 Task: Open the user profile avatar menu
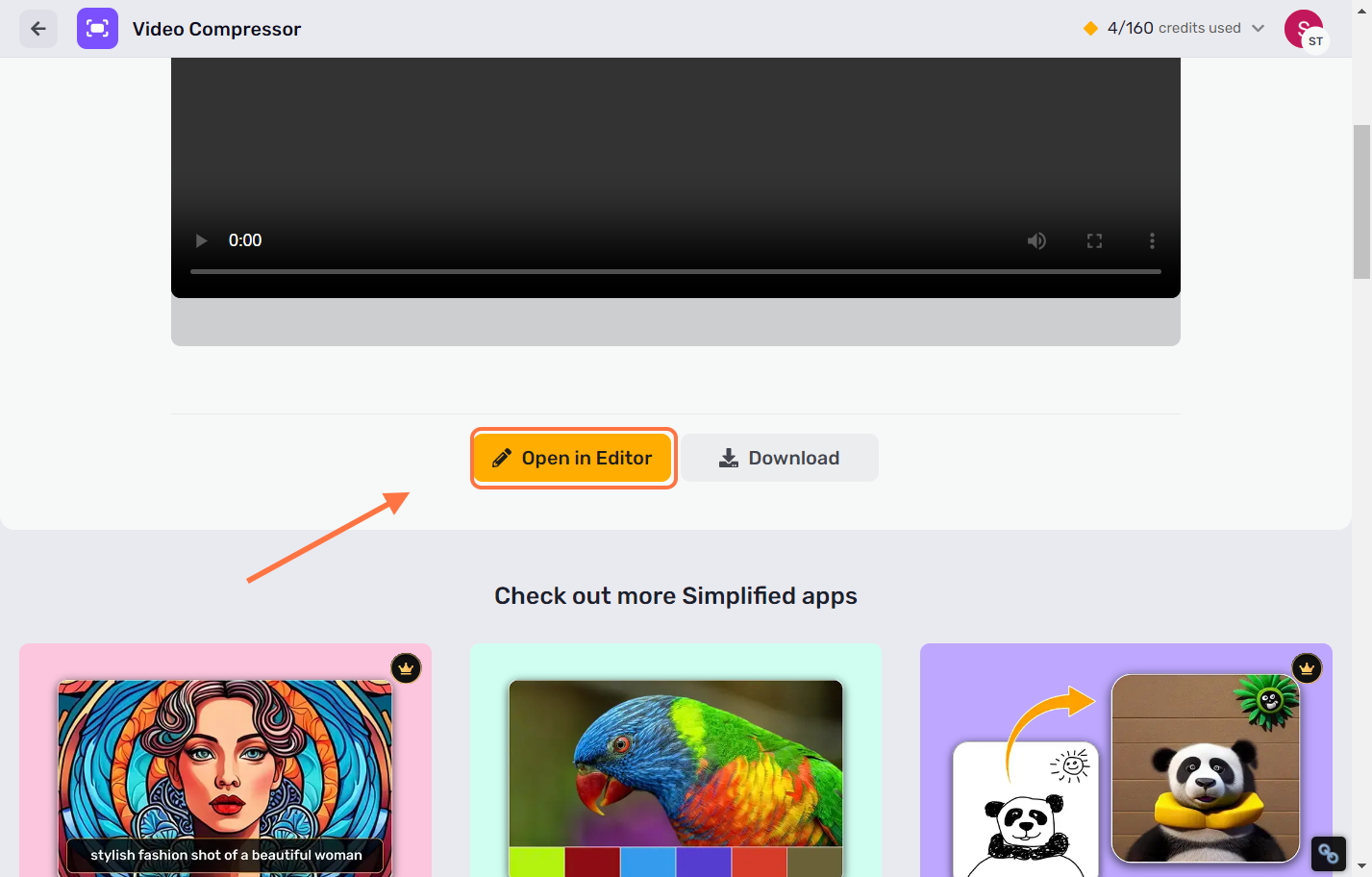point(1305,29)
